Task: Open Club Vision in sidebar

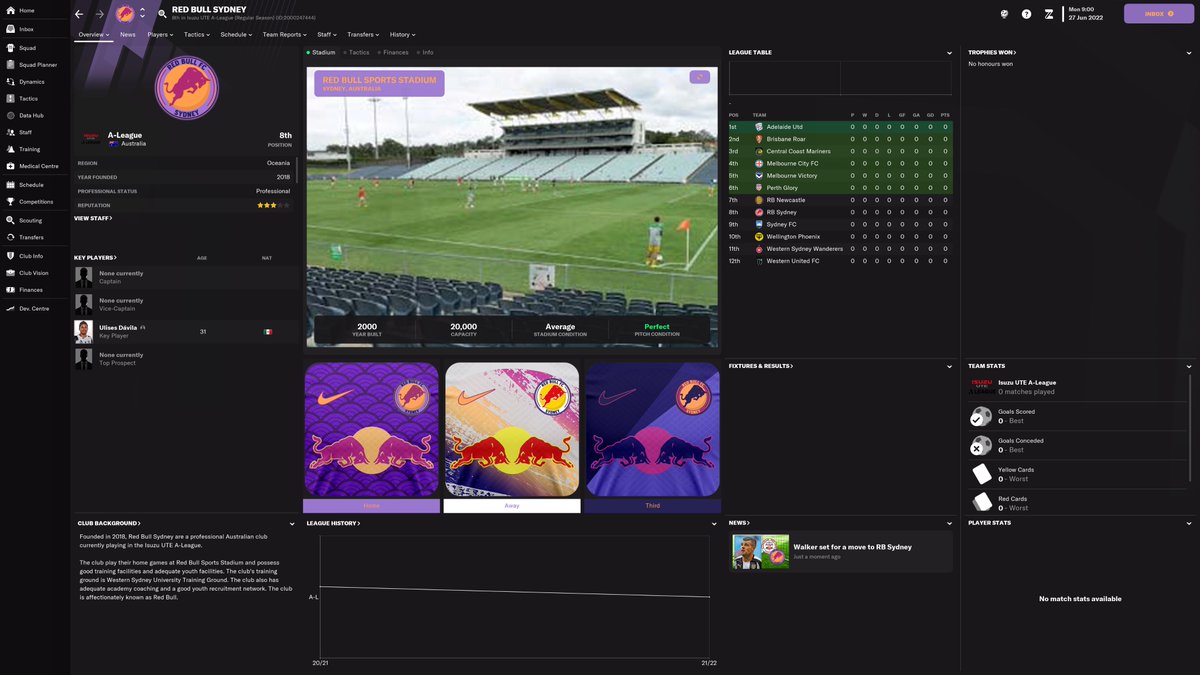Action: click(x=33, y=272)
